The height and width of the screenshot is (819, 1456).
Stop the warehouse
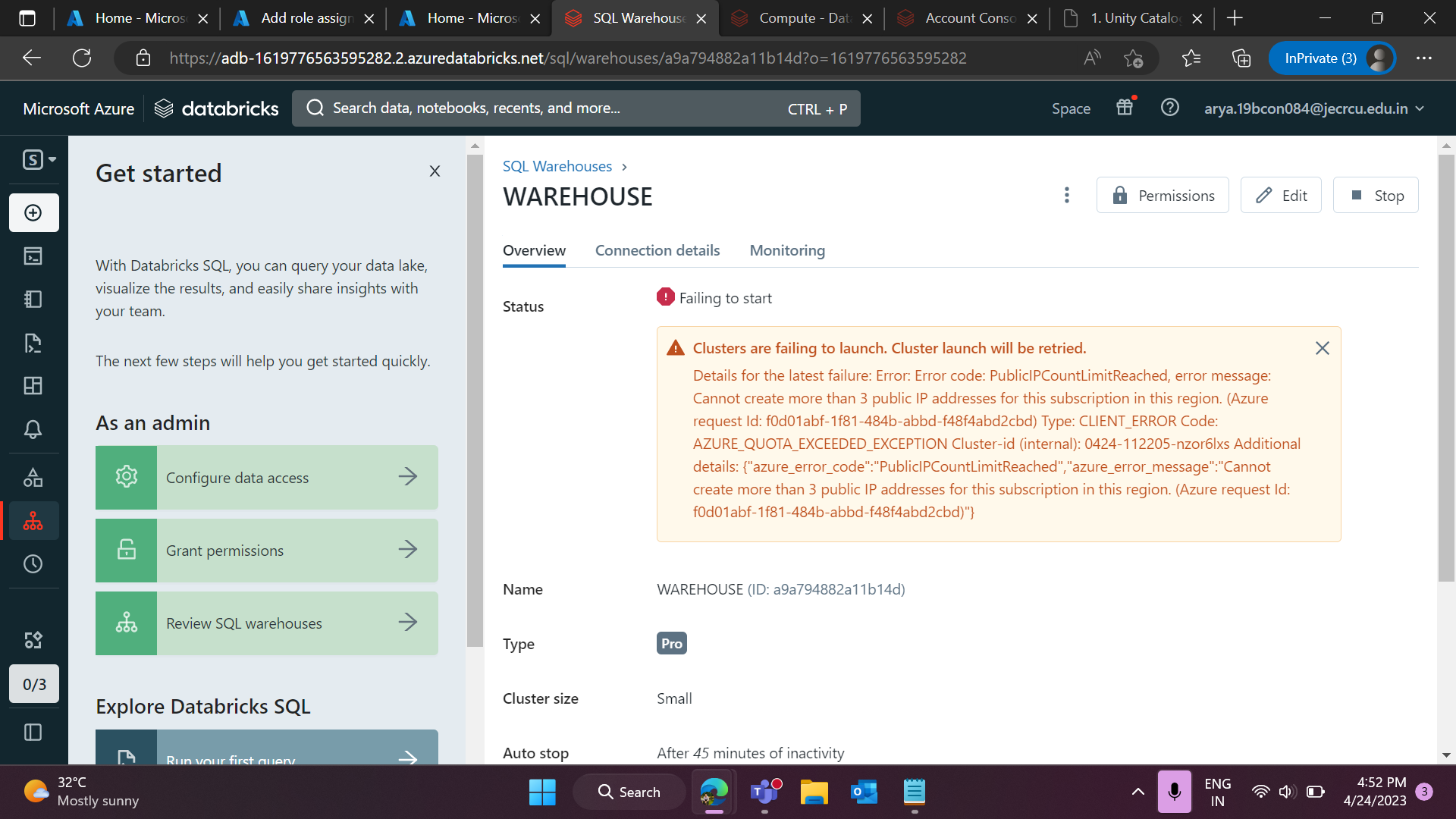tap(1376, 196)
